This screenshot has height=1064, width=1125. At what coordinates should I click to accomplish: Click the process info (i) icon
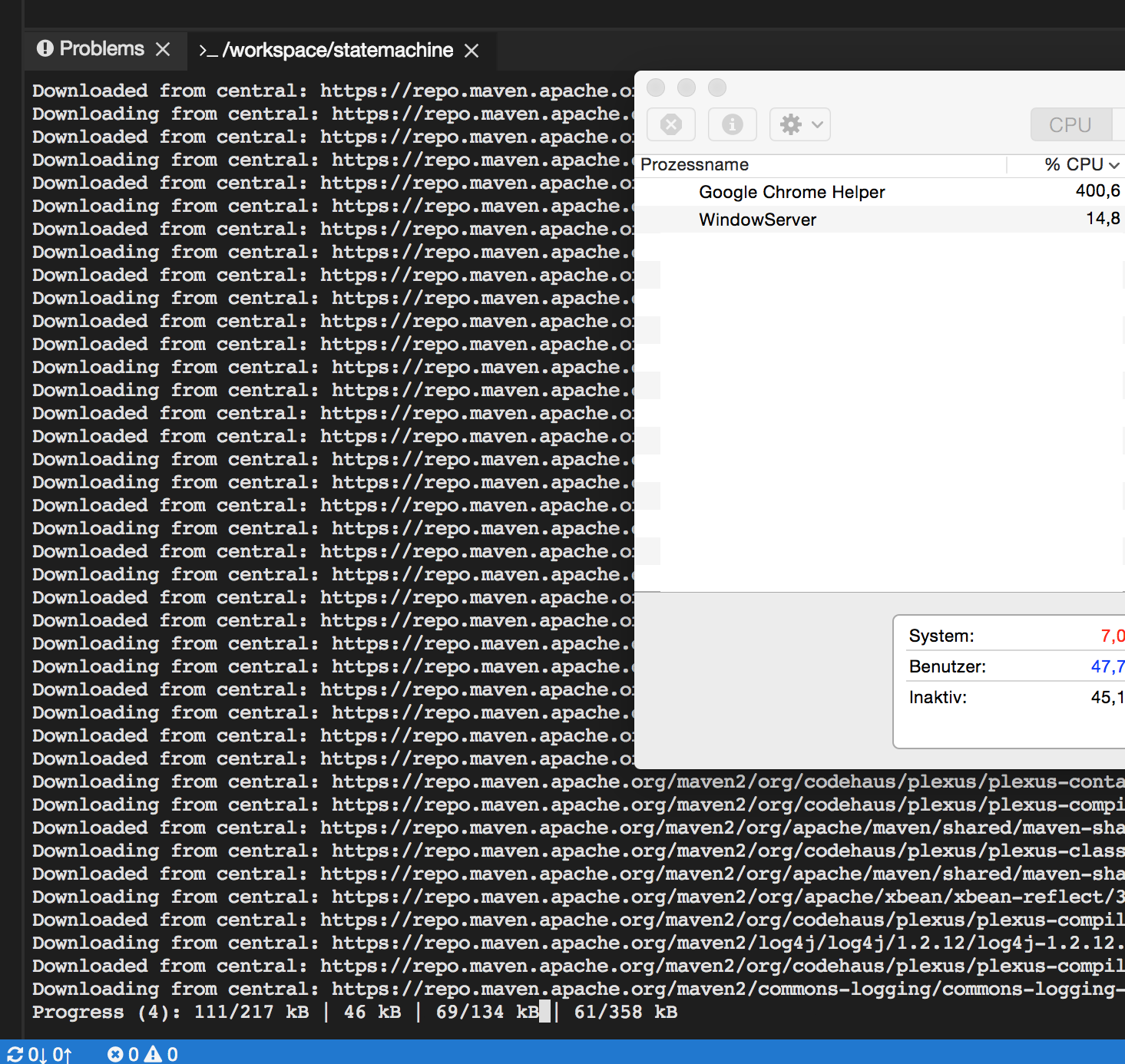tap(732, 124)
